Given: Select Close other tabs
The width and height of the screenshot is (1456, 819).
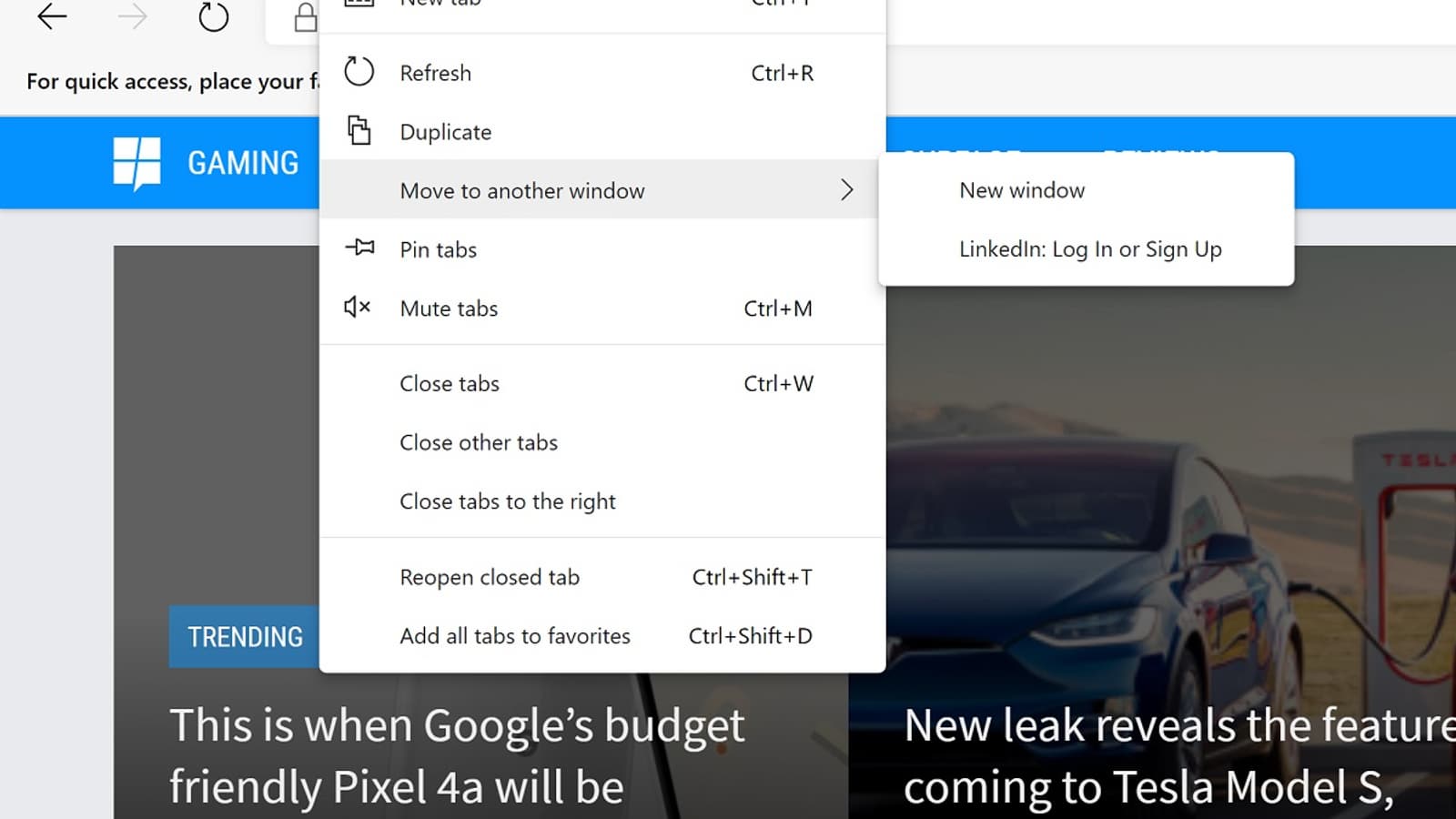Looking at the screenshot, I should [x=479, y=443].
